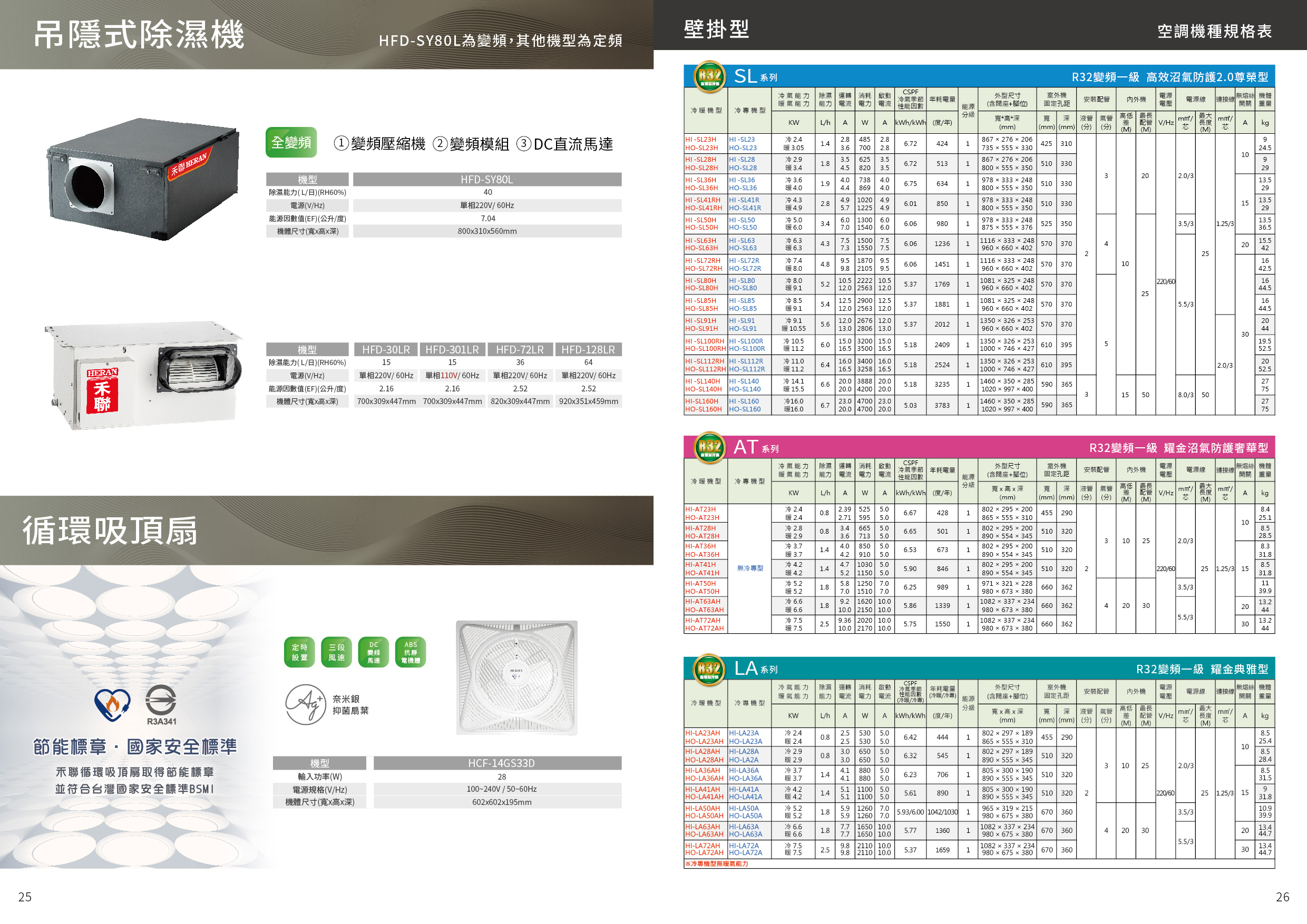The width and height of the screenshot is (1307, 924).
Task: Click the 耀金典雅型 subtitle
Action: pos(1239,669)
